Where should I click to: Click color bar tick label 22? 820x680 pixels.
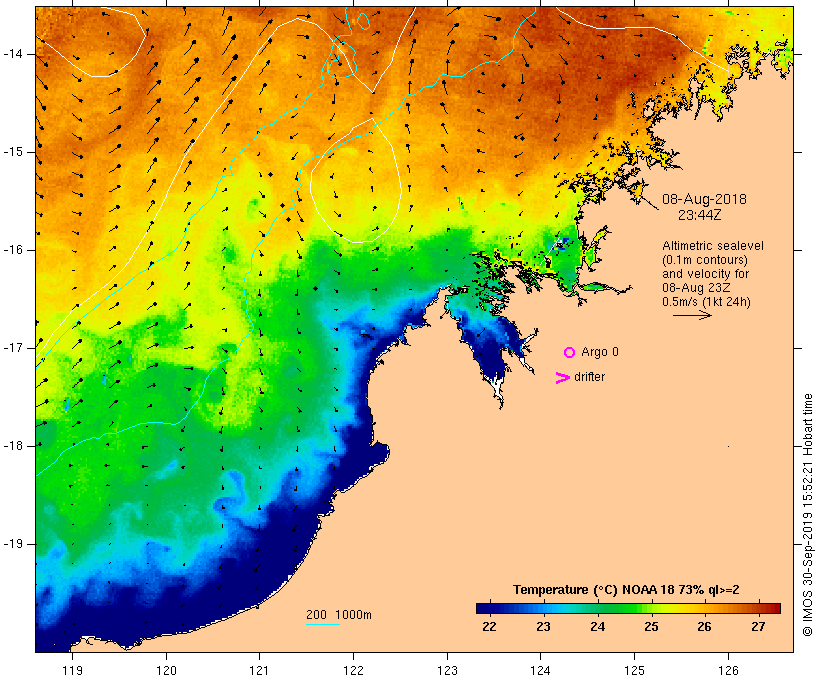click(x=489, y=627)
